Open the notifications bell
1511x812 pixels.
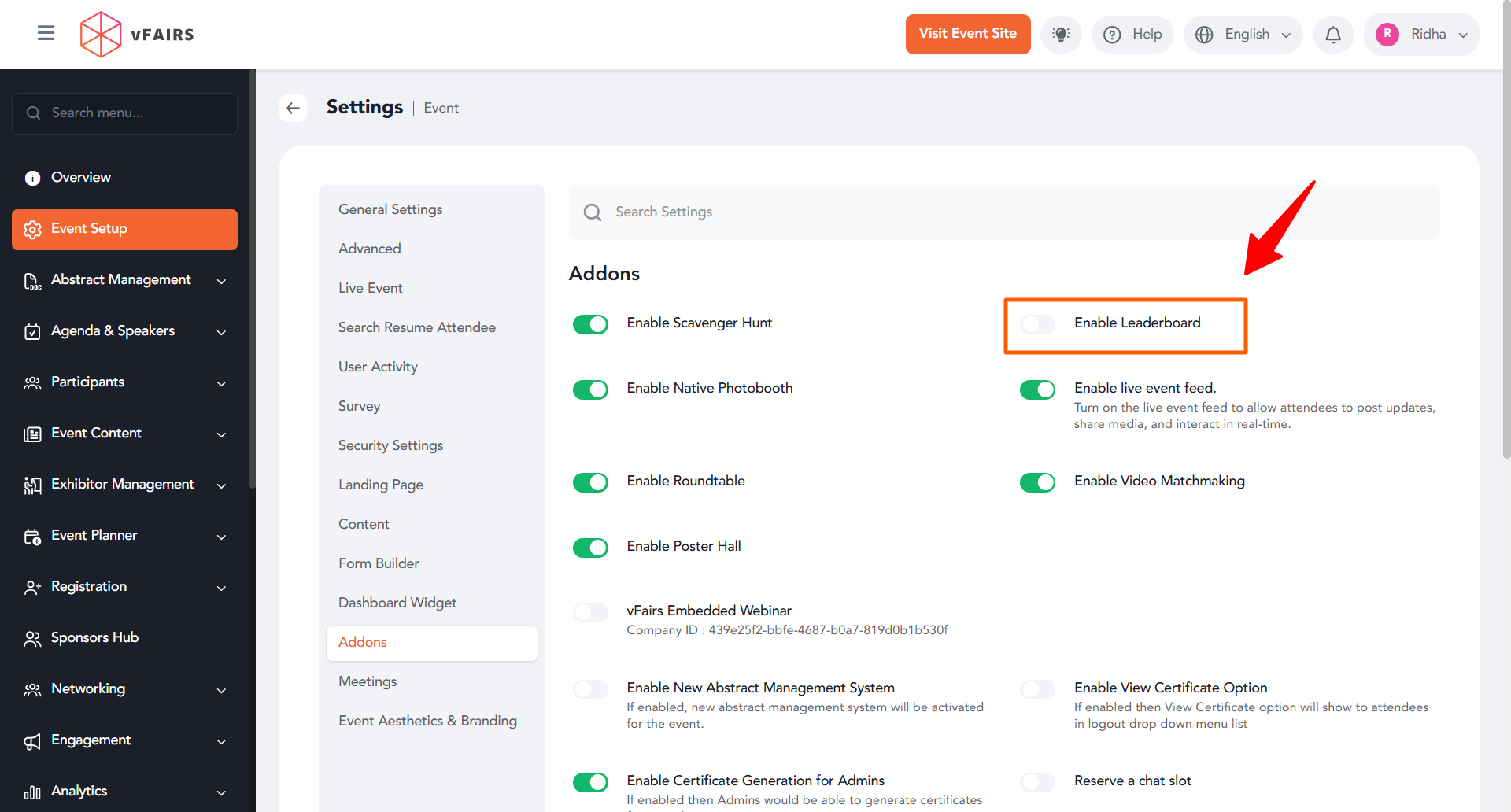pyautogui.click(x=1333, y=35)
